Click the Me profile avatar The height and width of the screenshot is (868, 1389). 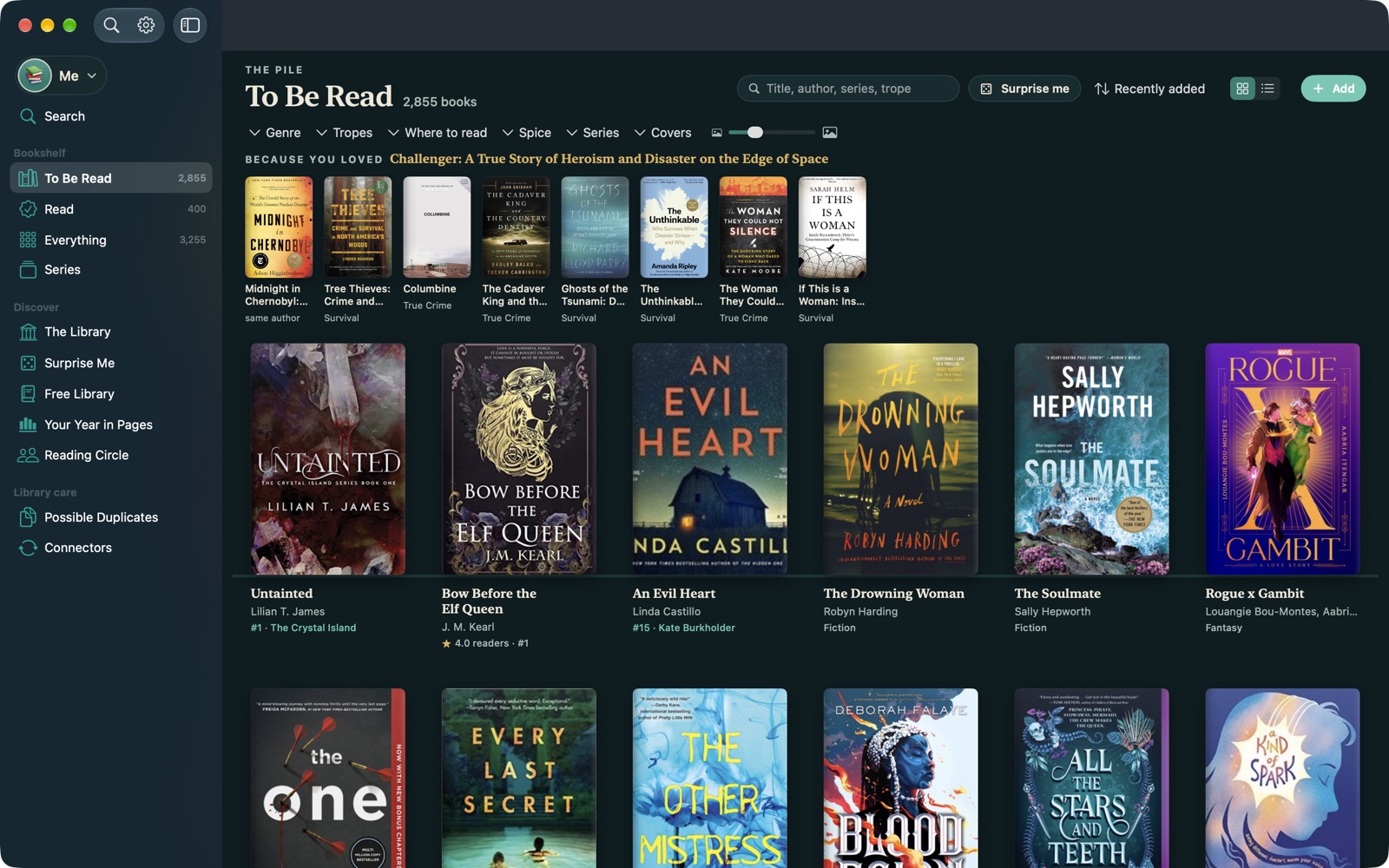coord(35,76)
